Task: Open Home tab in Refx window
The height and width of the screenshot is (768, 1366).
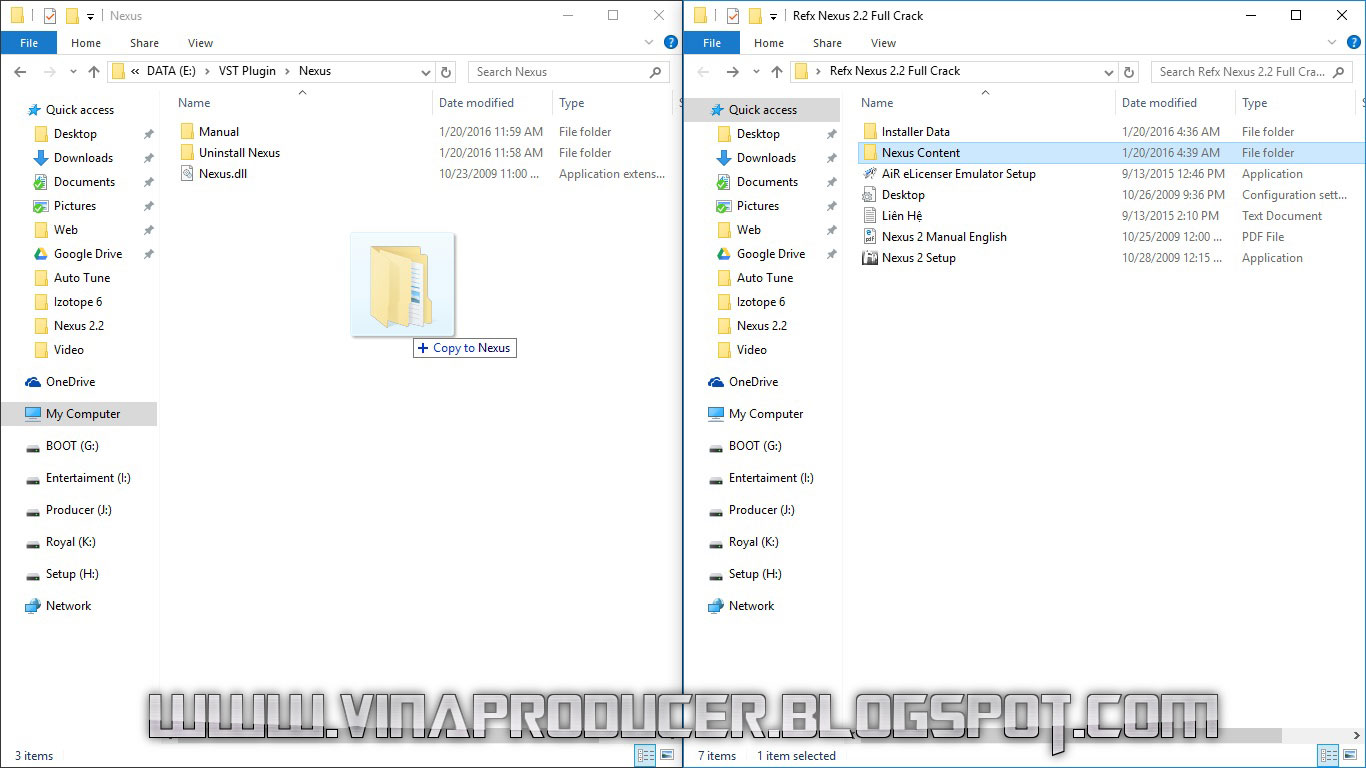Action: (x=769, y=43)
